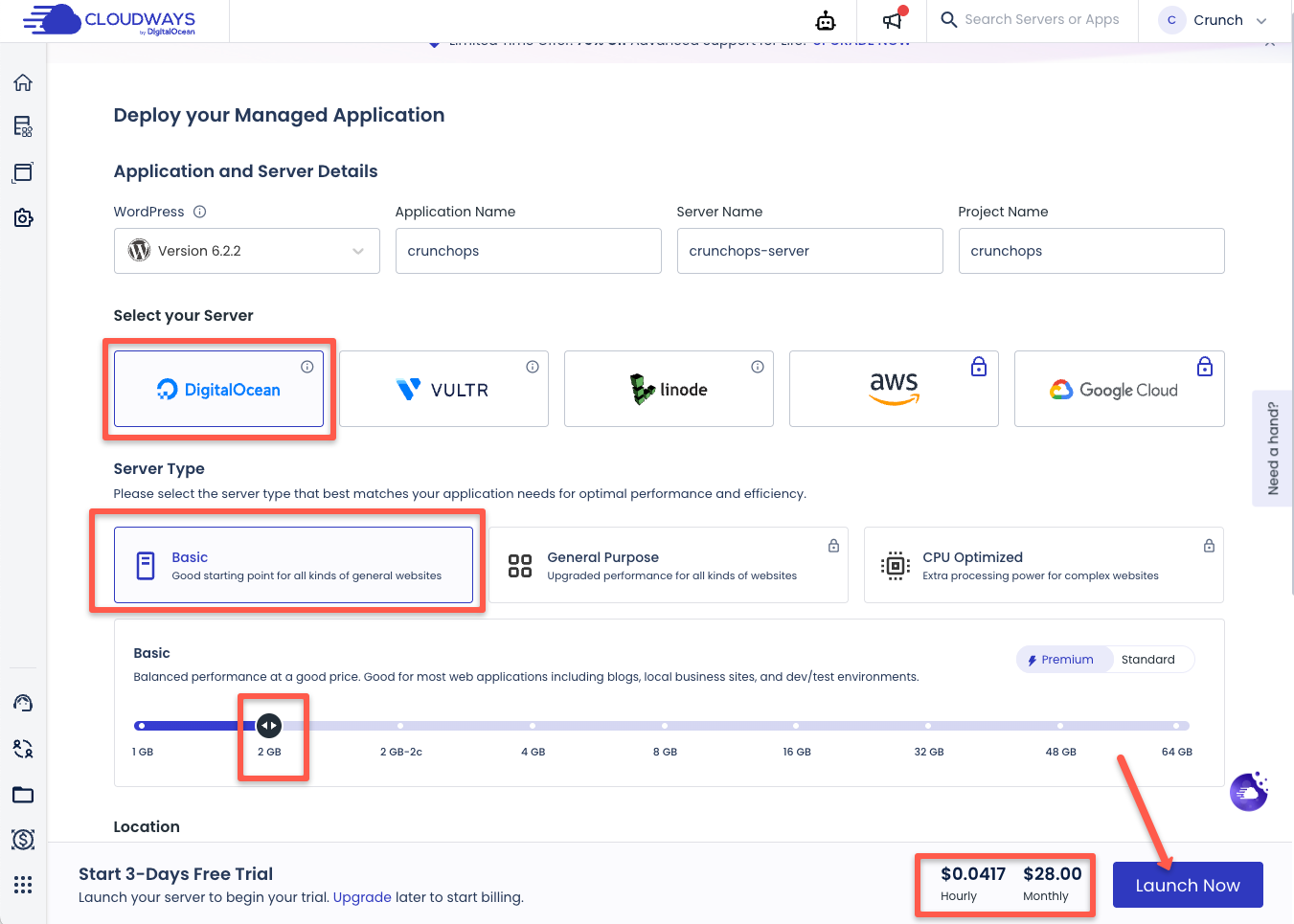Click General Purpose lock icon

pyautogui.click(x=833, y=546)
